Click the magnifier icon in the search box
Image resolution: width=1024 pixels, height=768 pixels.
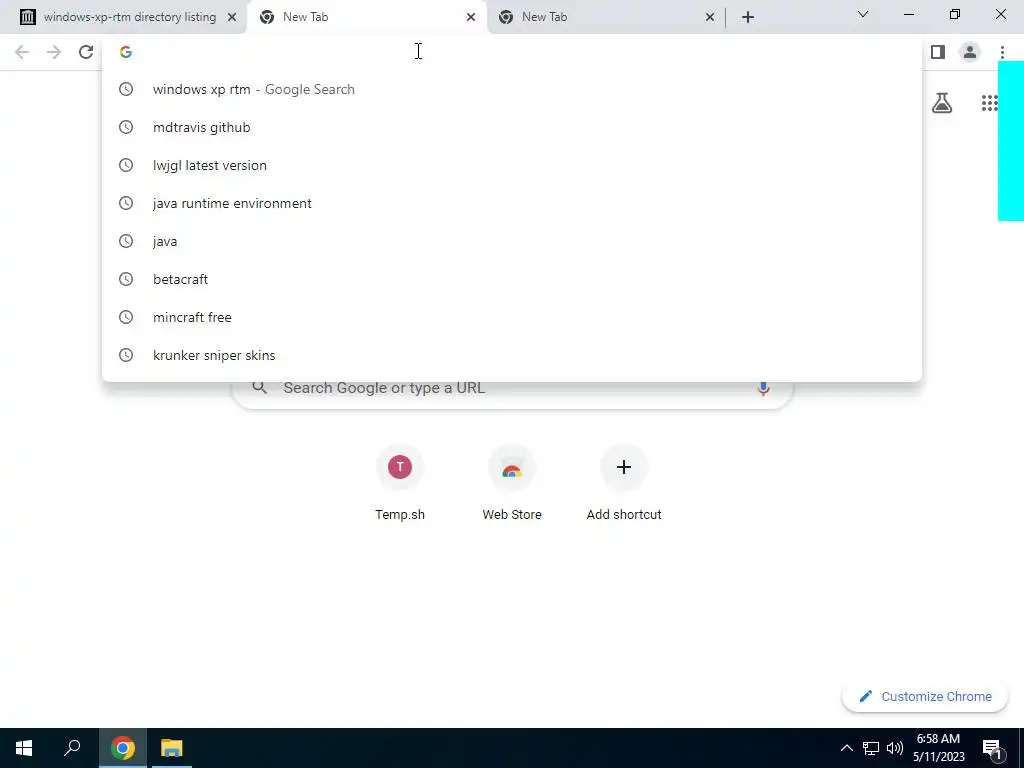coord(259,388)
